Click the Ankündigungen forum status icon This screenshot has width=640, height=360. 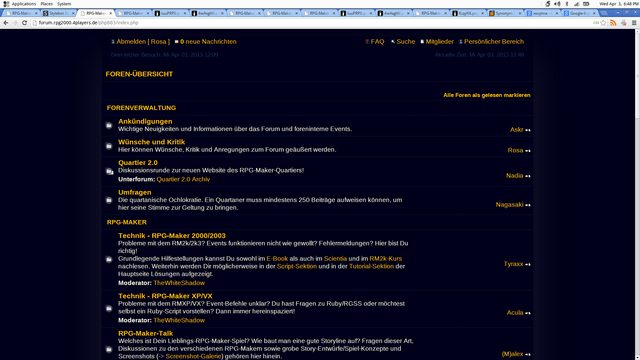(109, 125)
